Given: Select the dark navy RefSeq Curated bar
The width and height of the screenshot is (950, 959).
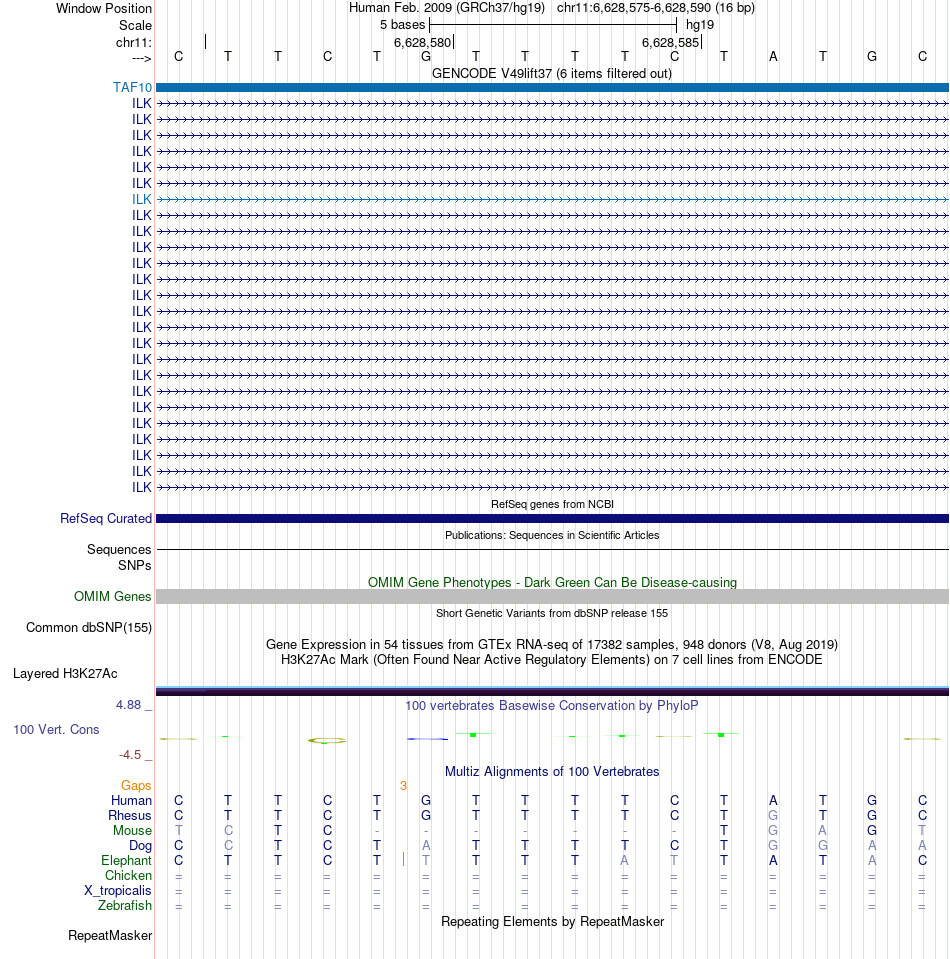Looking at the screenshot, I should click(x=552, y=519).
